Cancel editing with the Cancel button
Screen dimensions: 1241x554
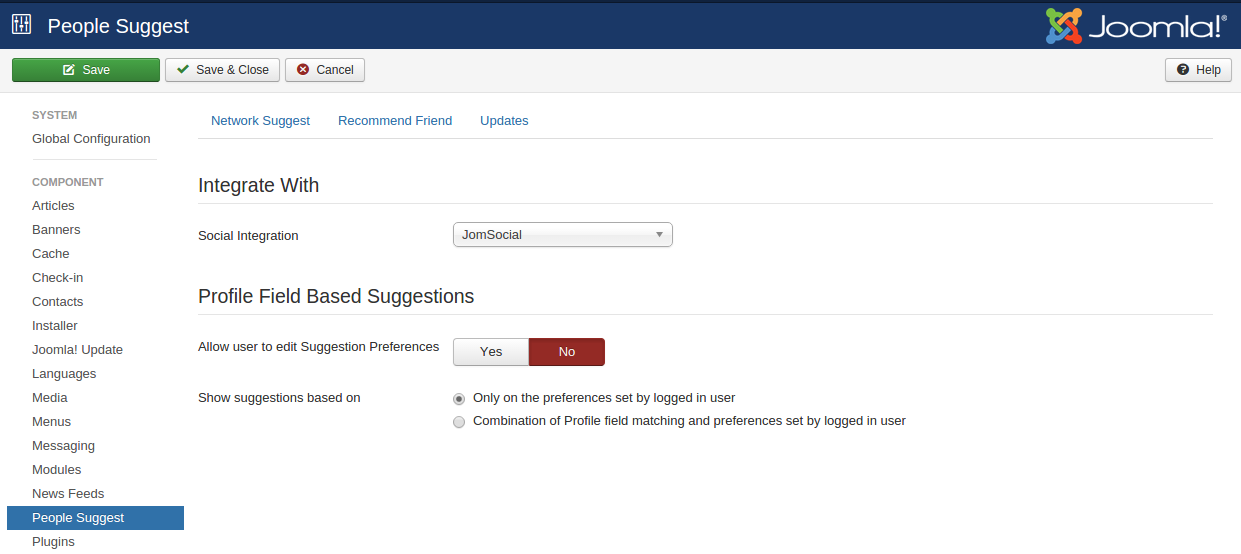(325, 70)
